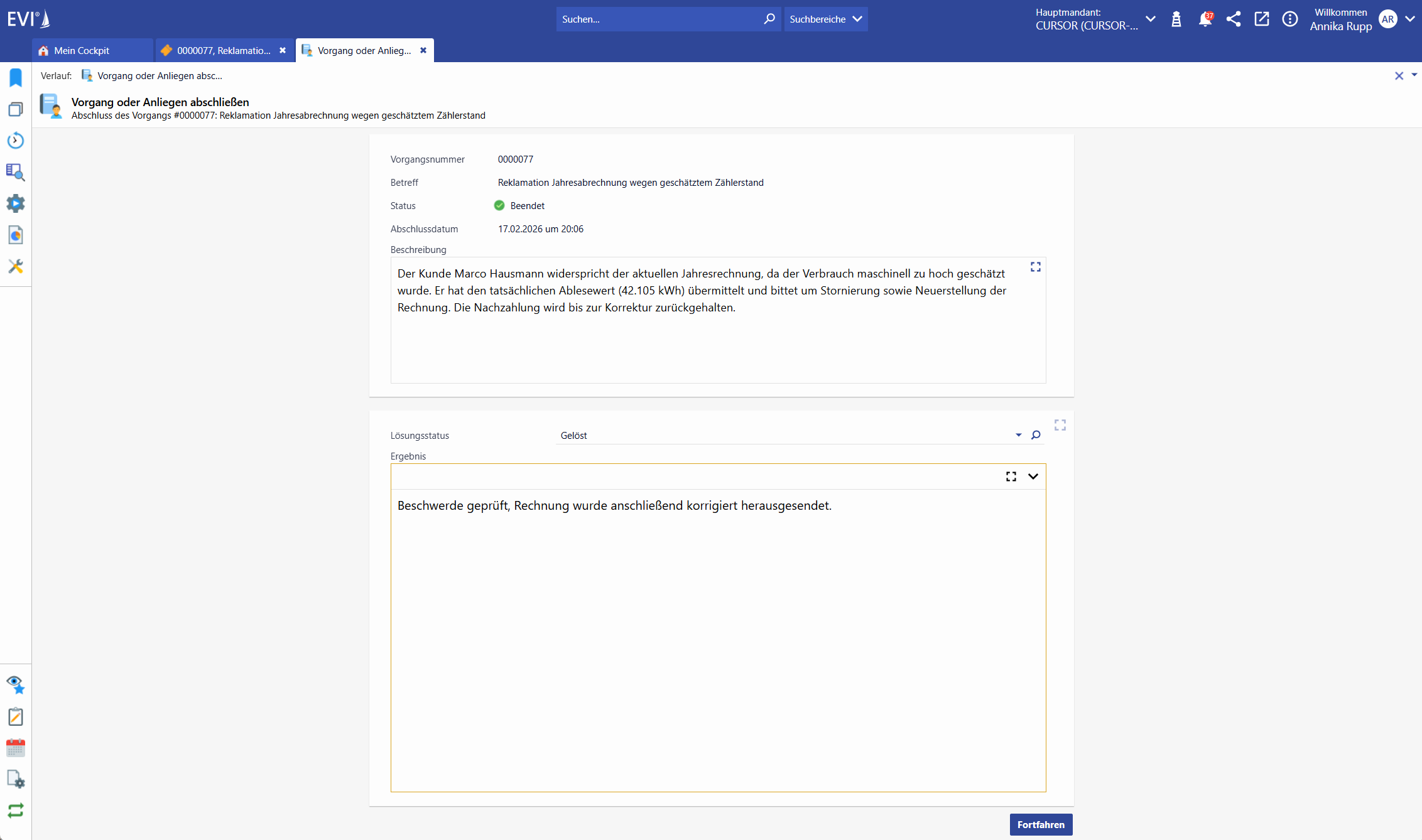This screenshot has width=1422, height=840.
Task: Open the 0000077, Reklamatio... tab
Action: (x=223, y=50)
